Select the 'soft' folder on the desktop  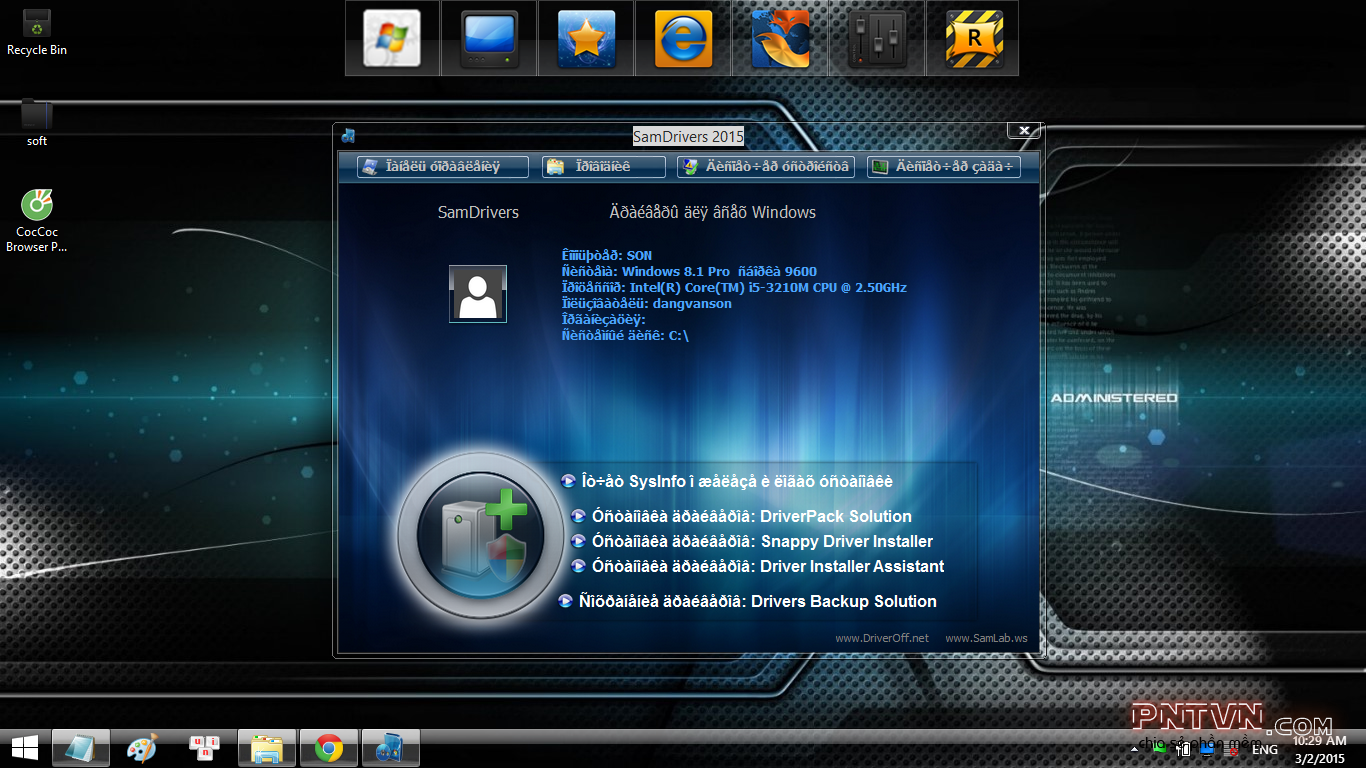[37, 122]
